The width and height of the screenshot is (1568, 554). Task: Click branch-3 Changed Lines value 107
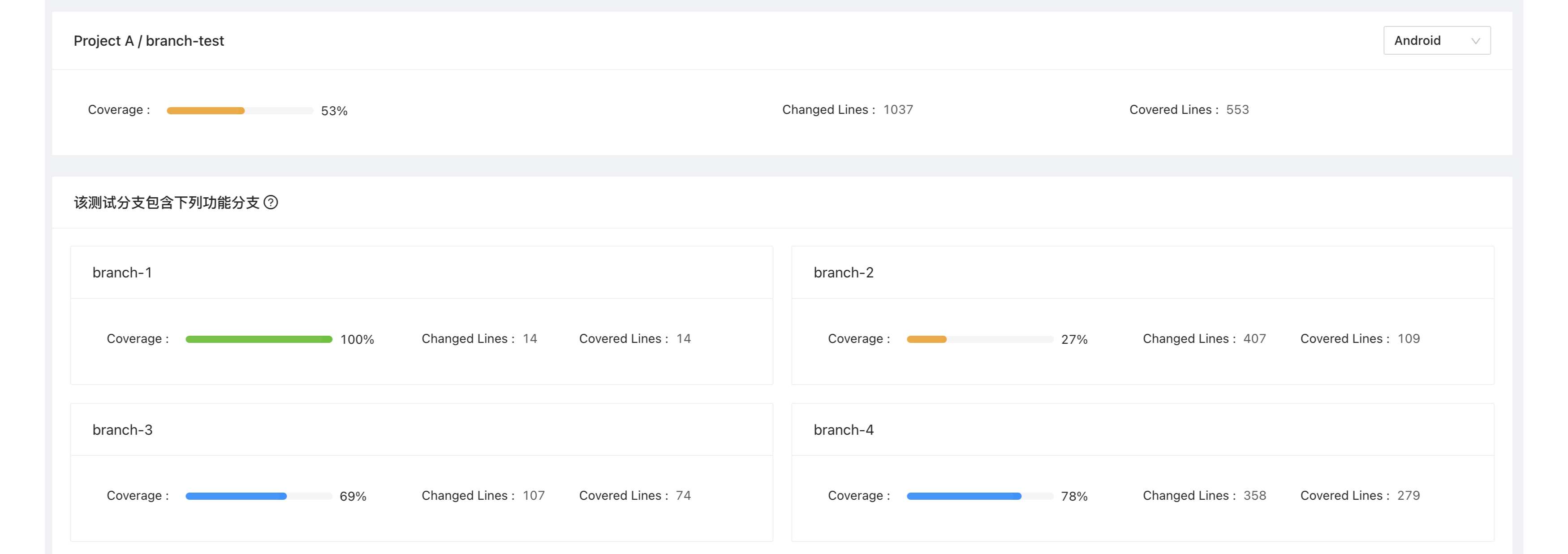[534, 496]
